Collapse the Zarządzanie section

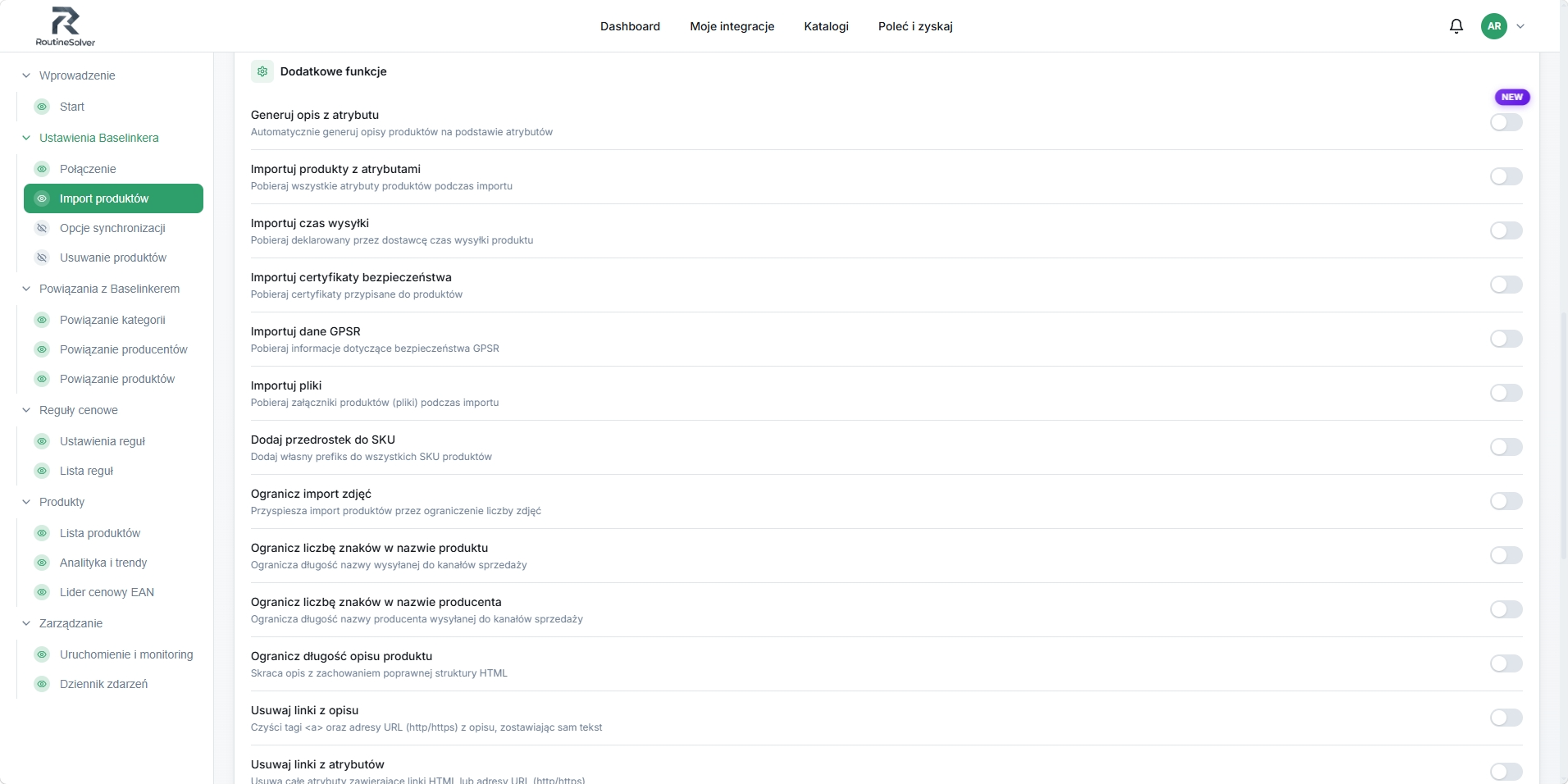26,623
